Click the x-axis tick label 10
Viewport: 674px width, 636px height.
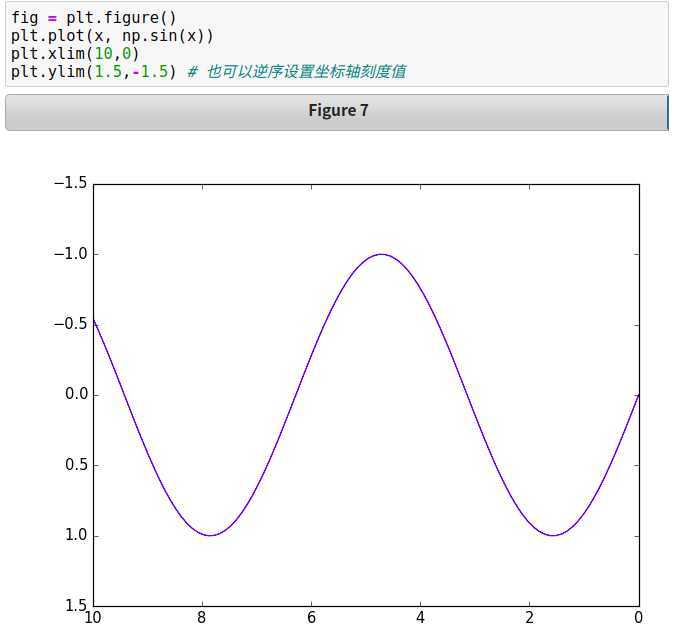tap(93, 618)
